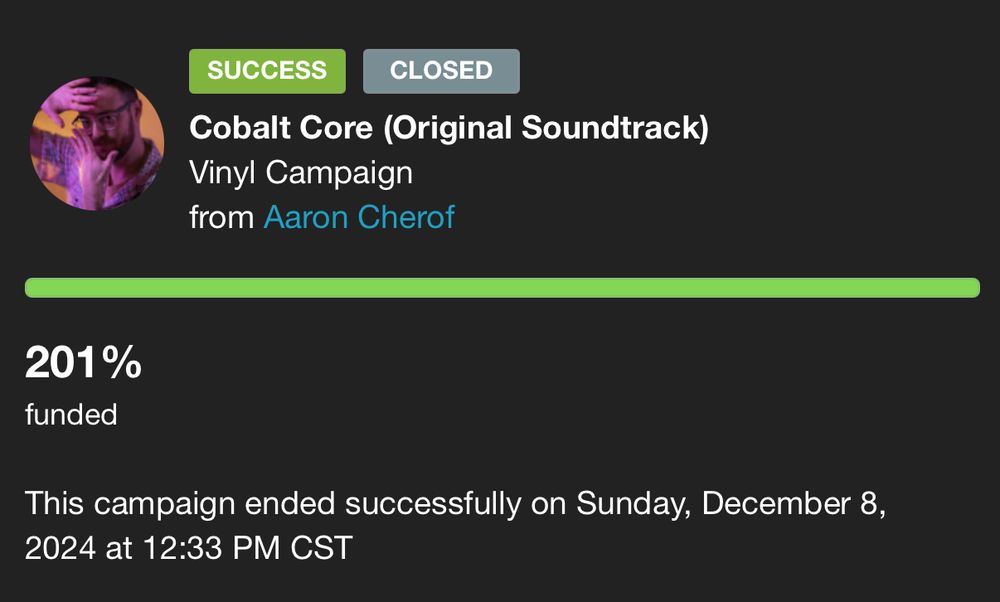
Task: Click the '12:33 PM CST' end time
Action: [x=247, y=548]
